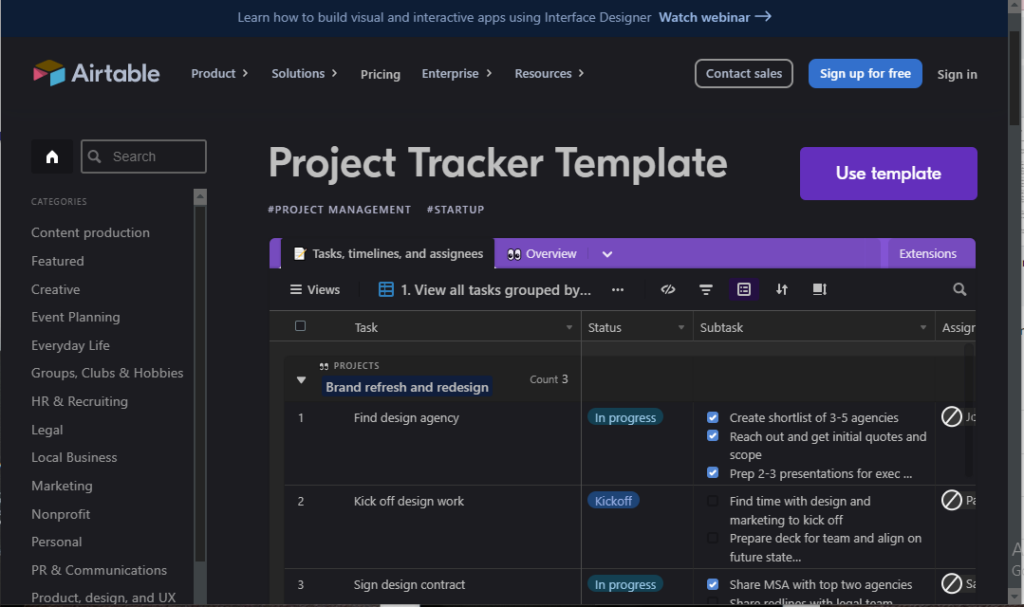
Task: Open the Product menu in the navigation
Action: [x=219, y=73]
